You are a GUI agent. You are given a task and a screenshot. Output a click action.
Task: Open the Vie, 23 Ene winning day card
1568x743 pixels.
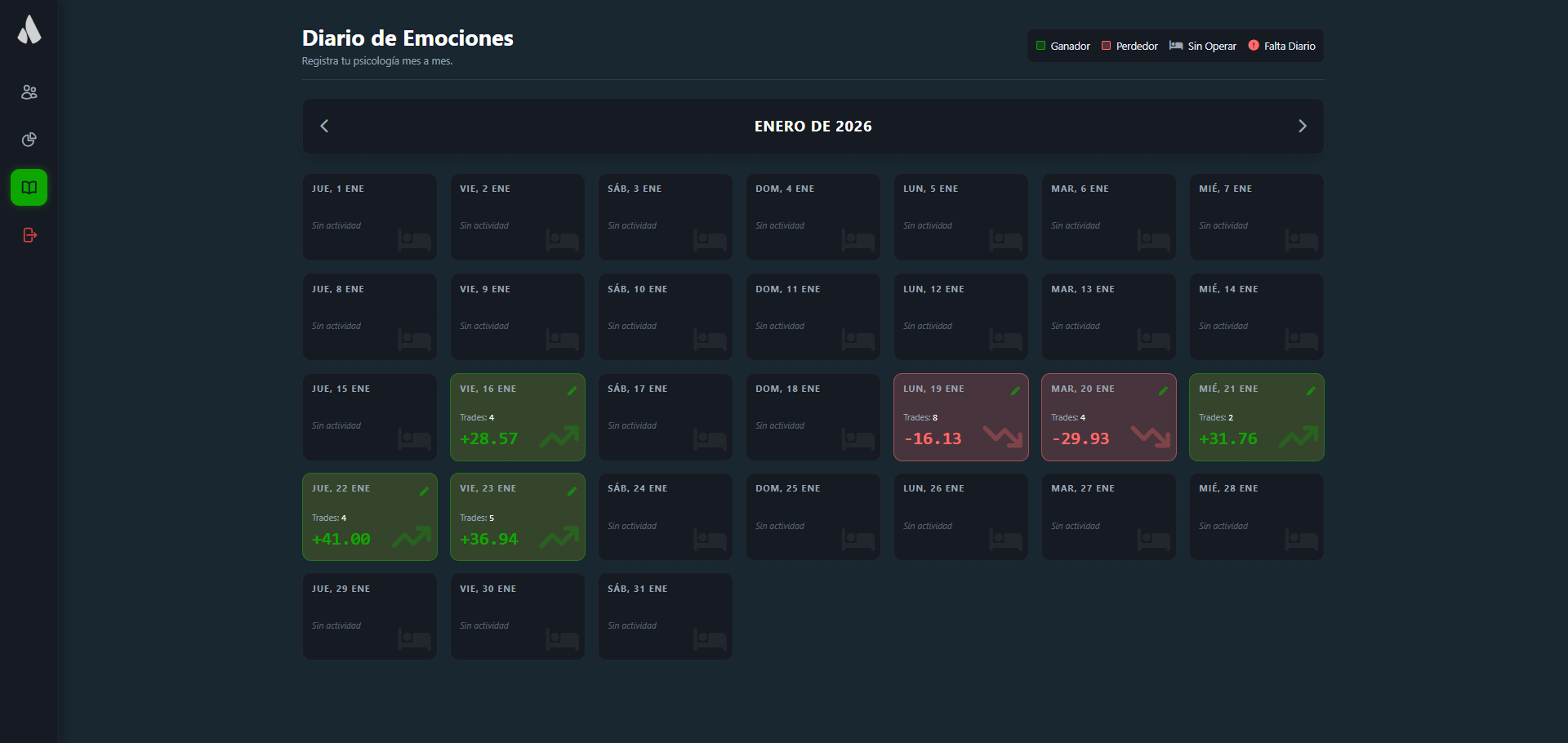(517, 517)
